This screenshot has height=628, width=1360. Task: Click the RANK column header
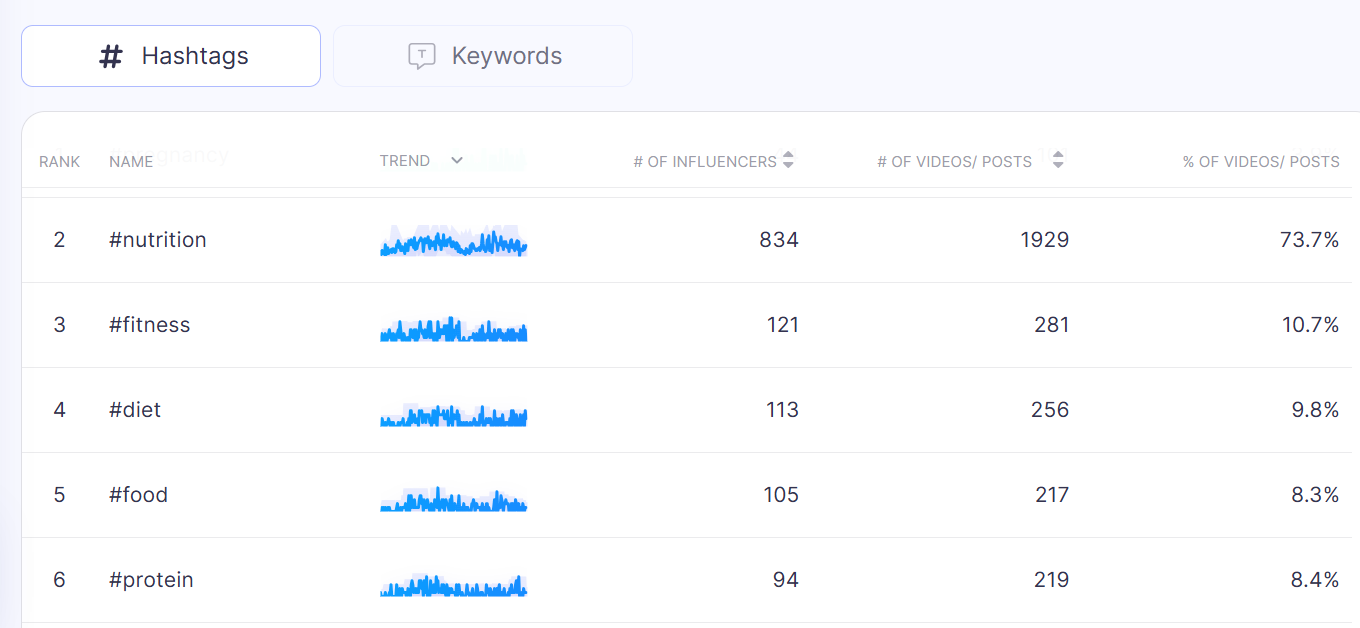coord(59,162)
